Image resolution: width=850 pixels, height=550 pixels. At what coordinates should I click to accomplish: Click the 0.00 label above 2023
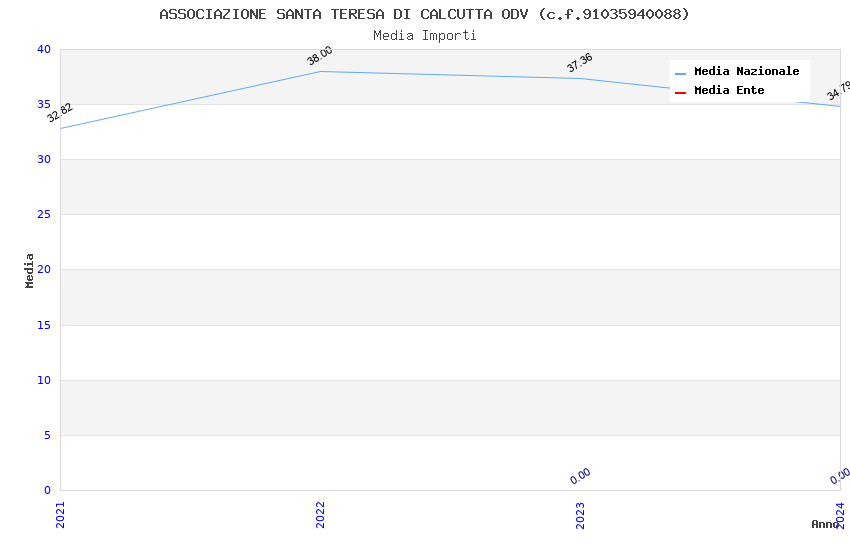[580, 476]
